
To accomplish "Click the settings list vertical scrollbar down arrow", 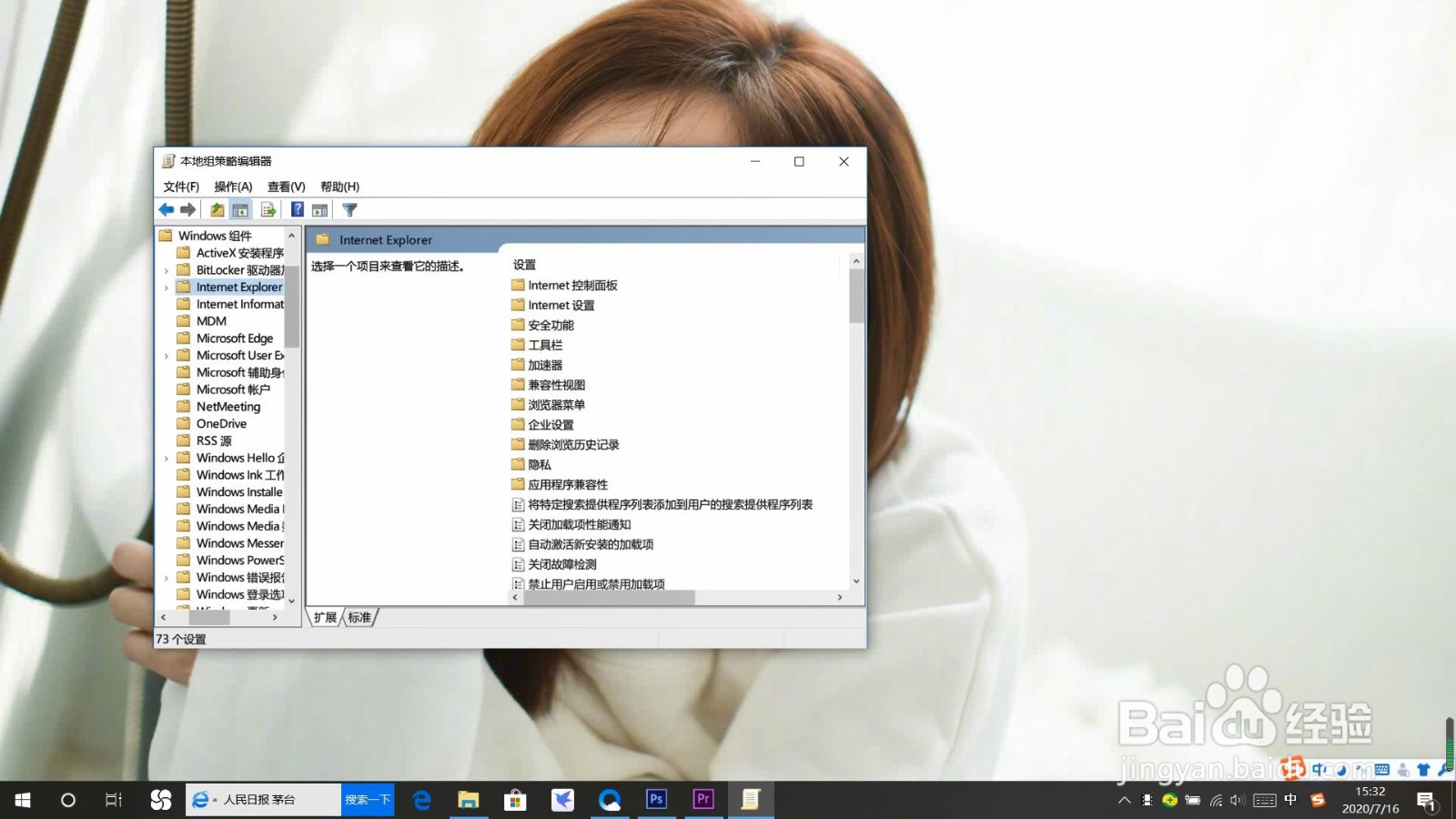I will (856, 581).
